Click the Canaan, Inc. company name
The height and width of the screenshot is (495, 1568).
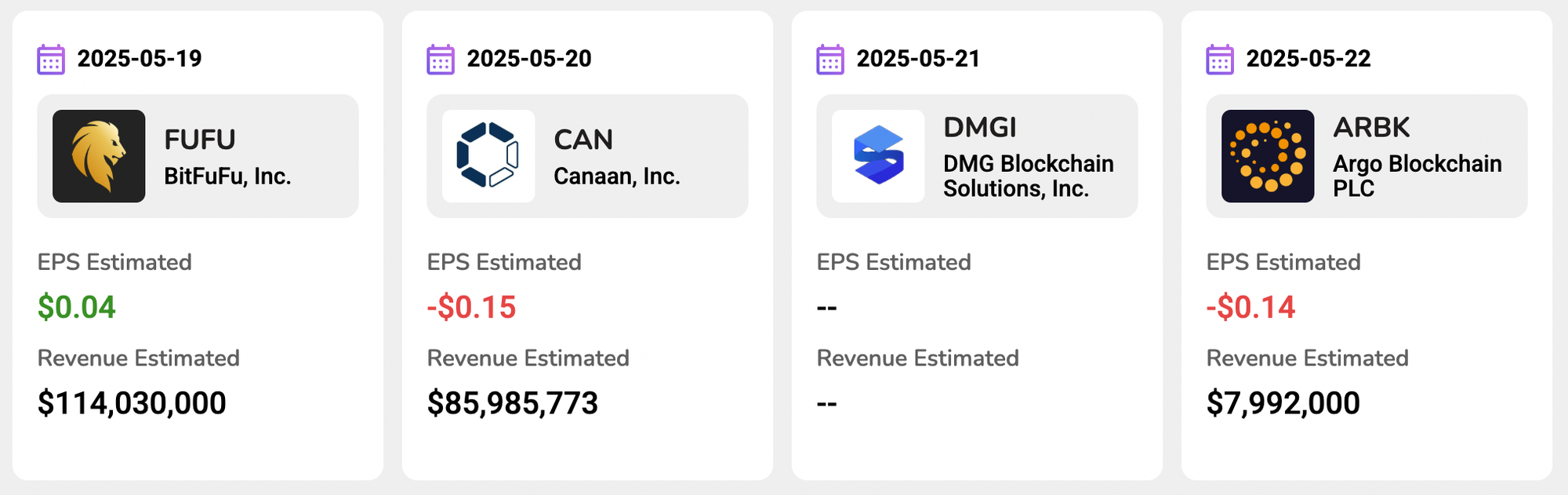[x=617, y=177]
